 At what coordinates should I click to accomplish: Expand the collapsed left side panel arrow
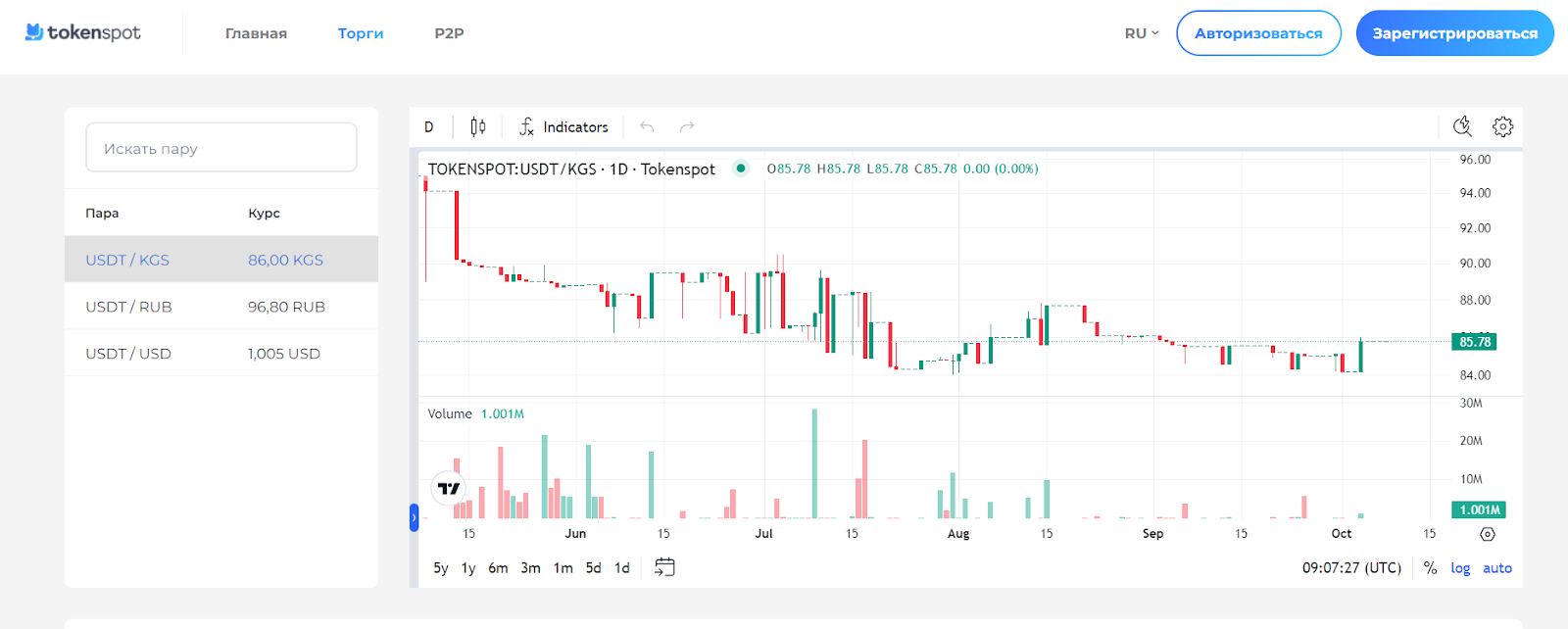point(414,517)
